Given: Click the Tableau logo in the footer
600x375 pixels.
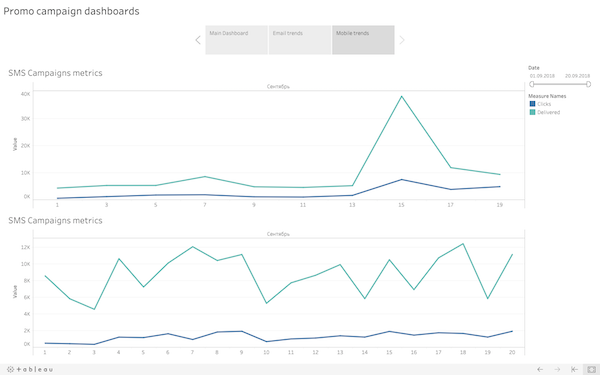Looking at the screenshot, I should [30, 369].
